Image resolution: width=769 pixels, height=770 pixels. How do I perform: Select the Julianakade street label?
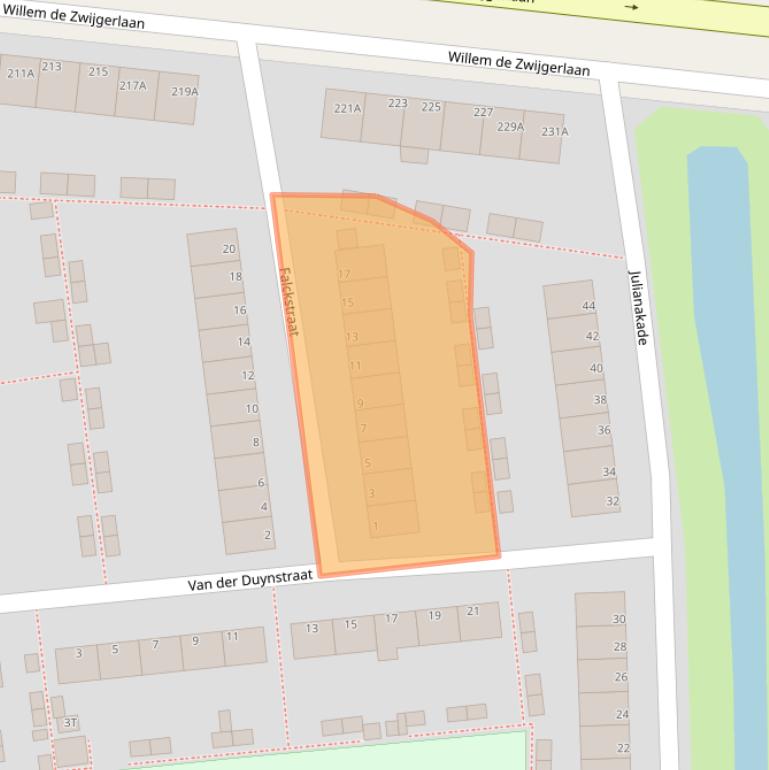click(x=638, y=307)
